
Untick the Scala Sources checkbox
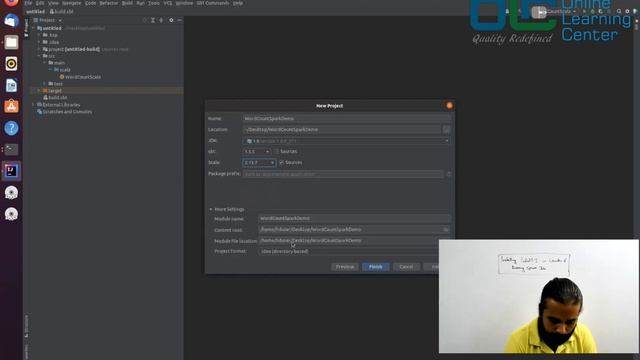point(281,162)
